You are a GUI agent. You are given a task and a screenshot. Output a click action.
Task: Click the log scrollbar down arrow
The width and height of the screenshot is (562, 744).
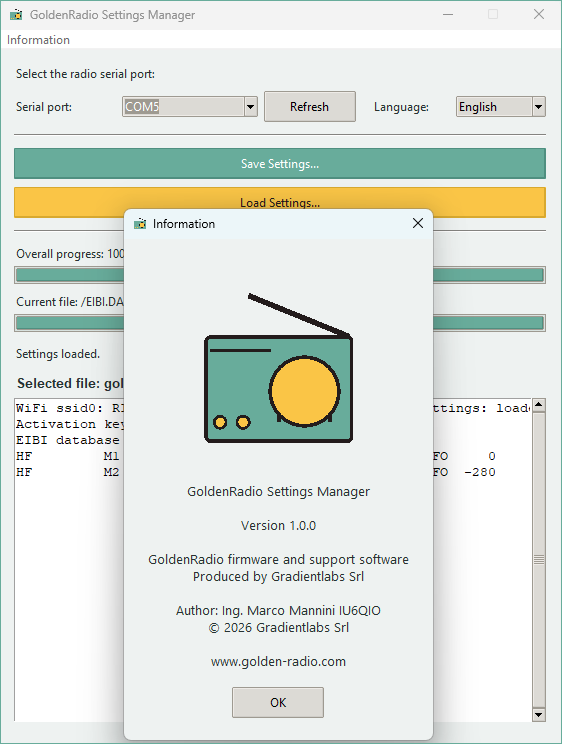(538, 714)
